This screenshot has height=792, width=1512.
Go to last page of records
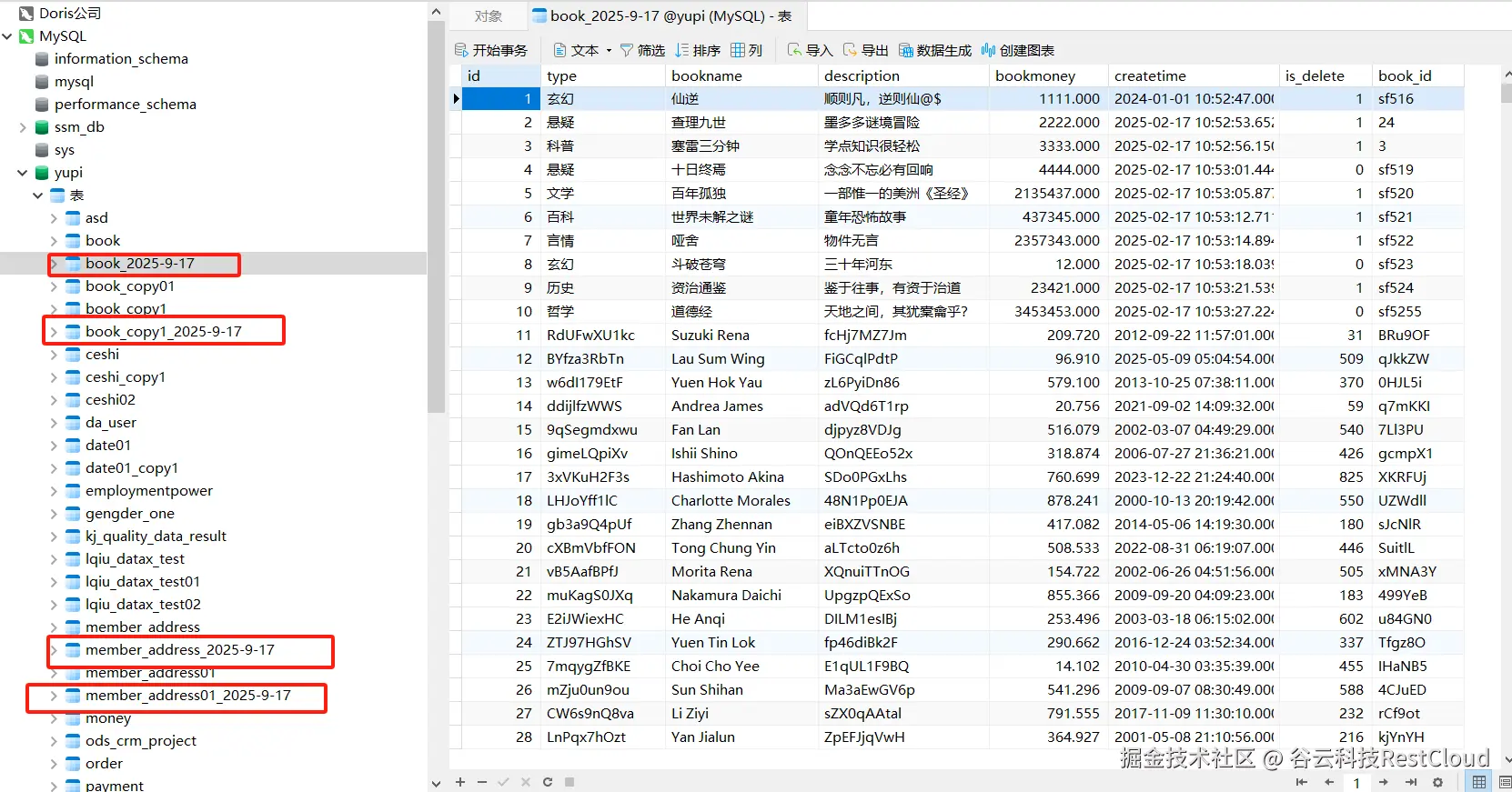tap(1411, 782)
